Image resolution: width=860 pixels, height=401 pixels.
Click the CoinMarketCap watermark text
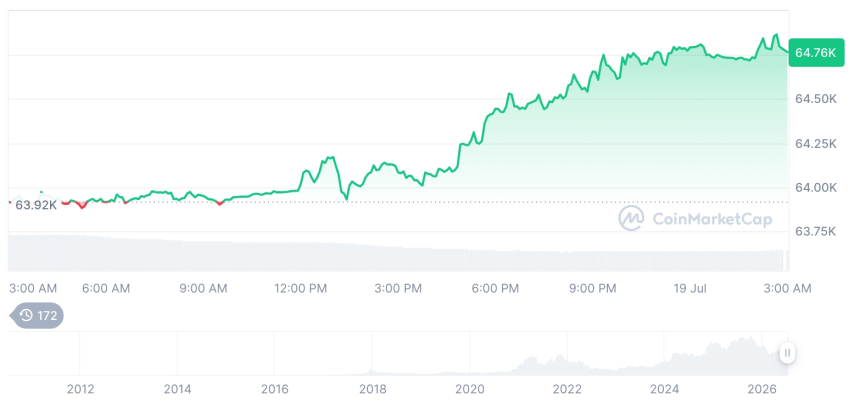pos(712,219)
